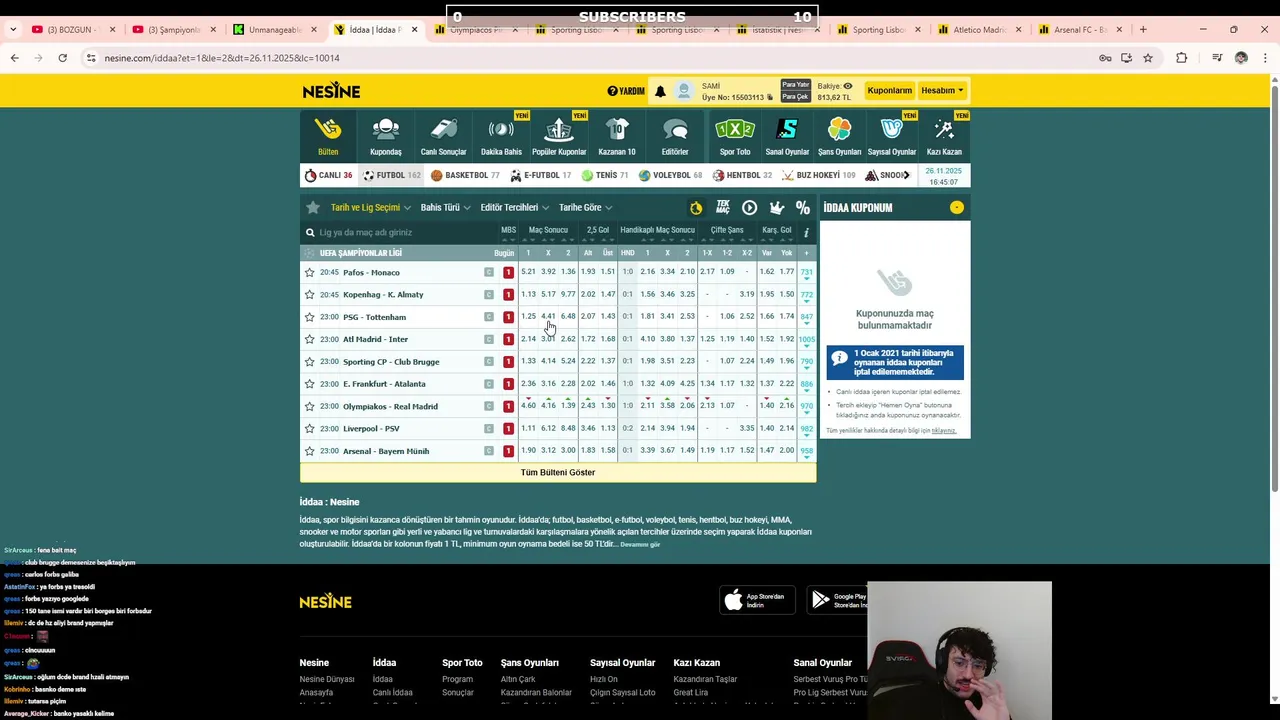
Task: Select the VOLEYBOL sports tab
Action: (670, 175)
